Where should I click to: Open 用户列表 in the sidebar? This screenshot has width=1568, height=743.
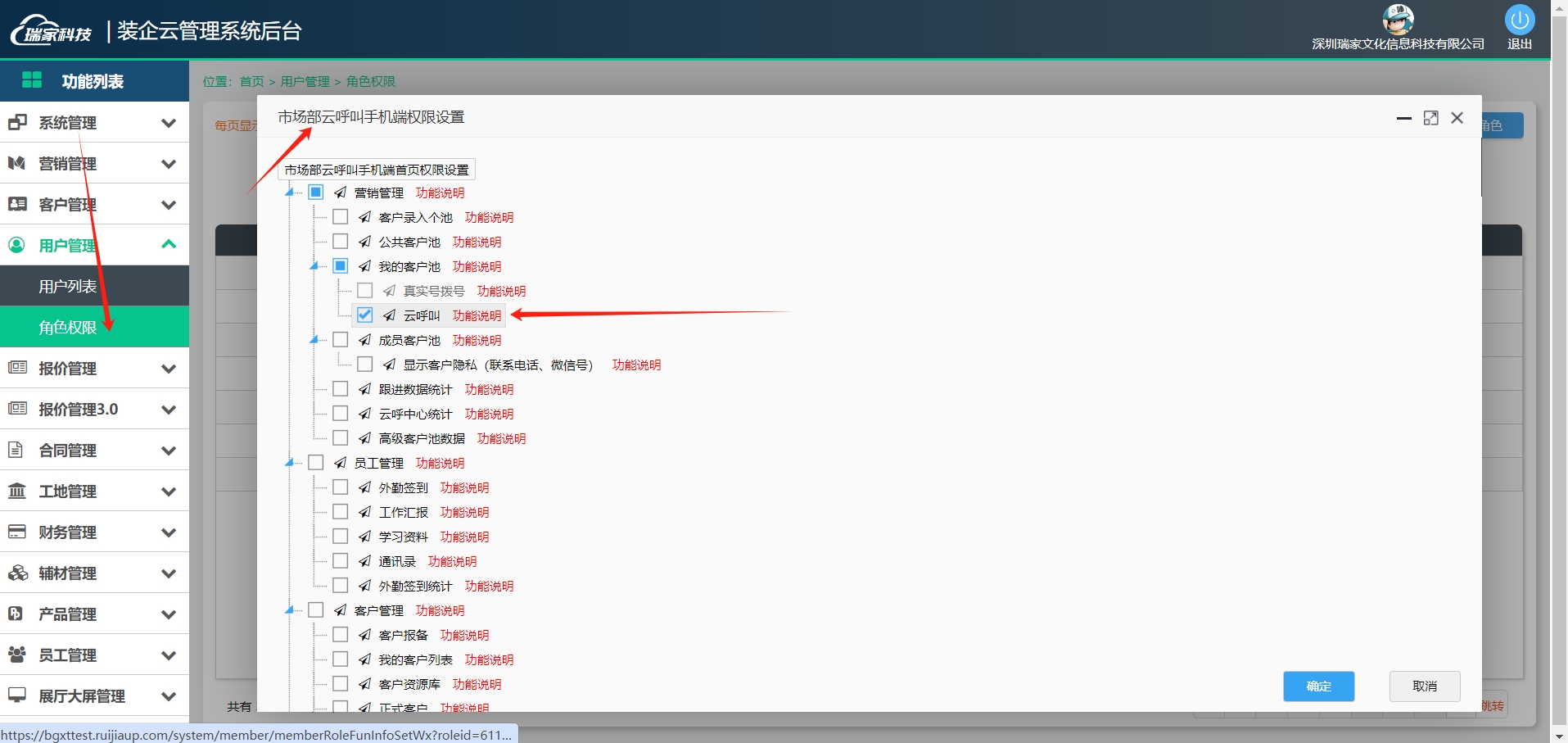click(68, 287)
